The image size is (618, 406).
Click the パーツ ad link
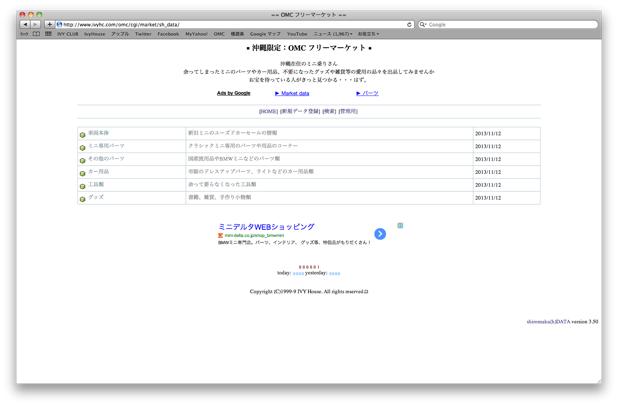click(x=367, y=93)
